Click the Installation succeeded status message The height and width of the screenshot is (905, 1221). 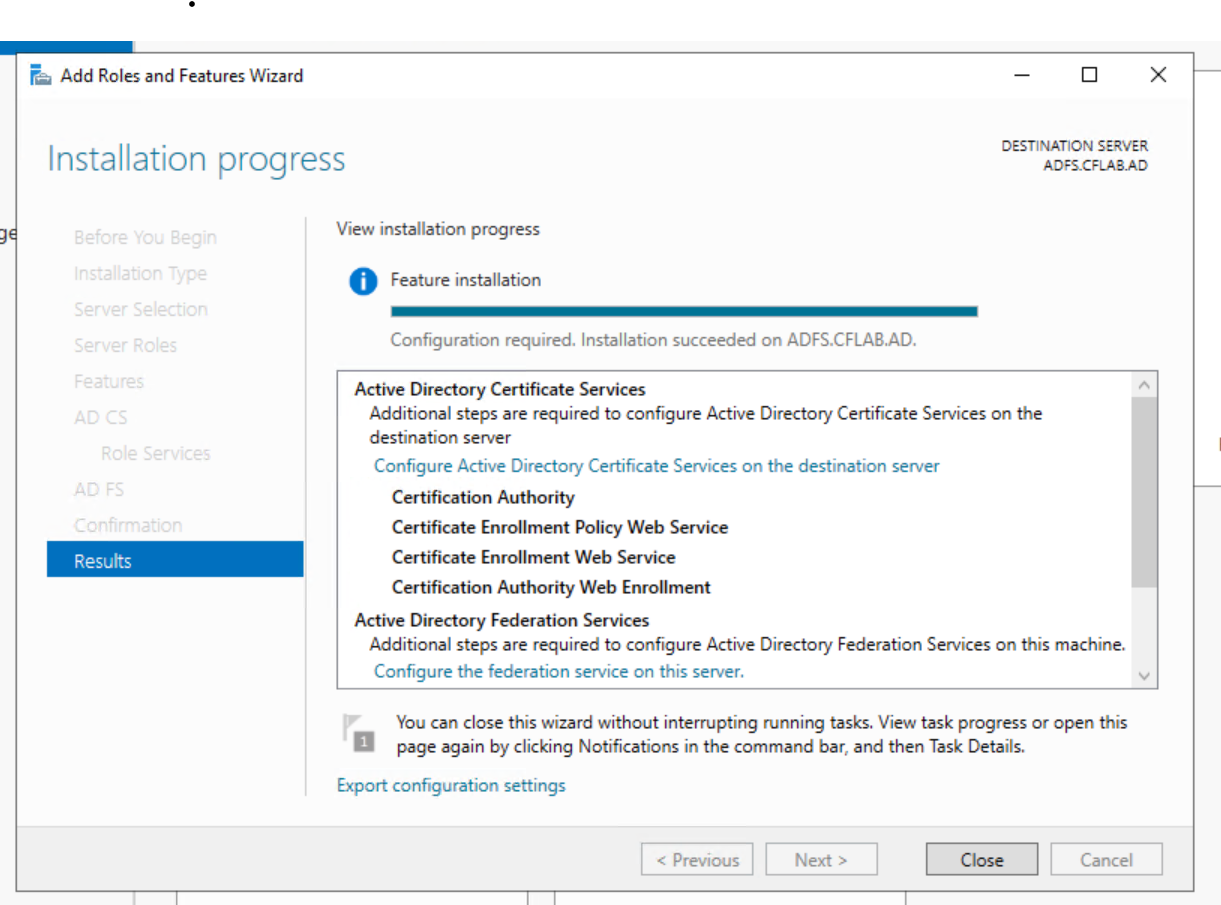tap(653, 340)
